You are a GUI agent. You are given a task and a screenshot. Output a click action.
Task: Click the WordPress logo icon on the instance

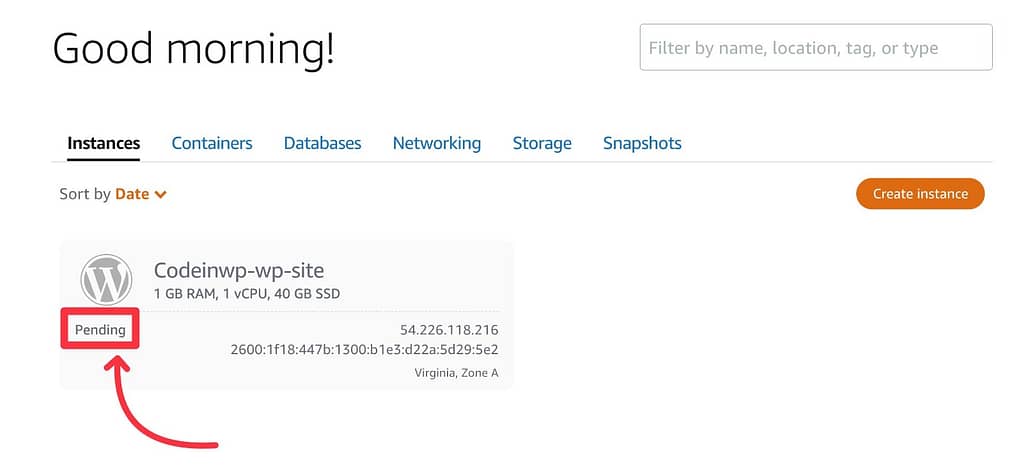[x=106, y=279]
